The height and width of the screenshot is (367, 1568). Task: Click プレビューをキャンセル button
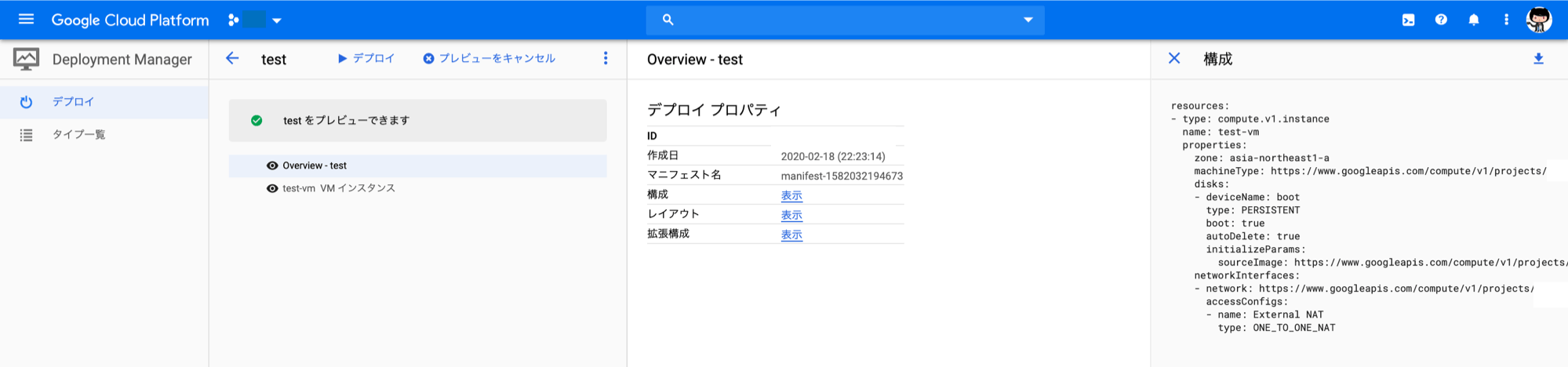click(489, 58)
